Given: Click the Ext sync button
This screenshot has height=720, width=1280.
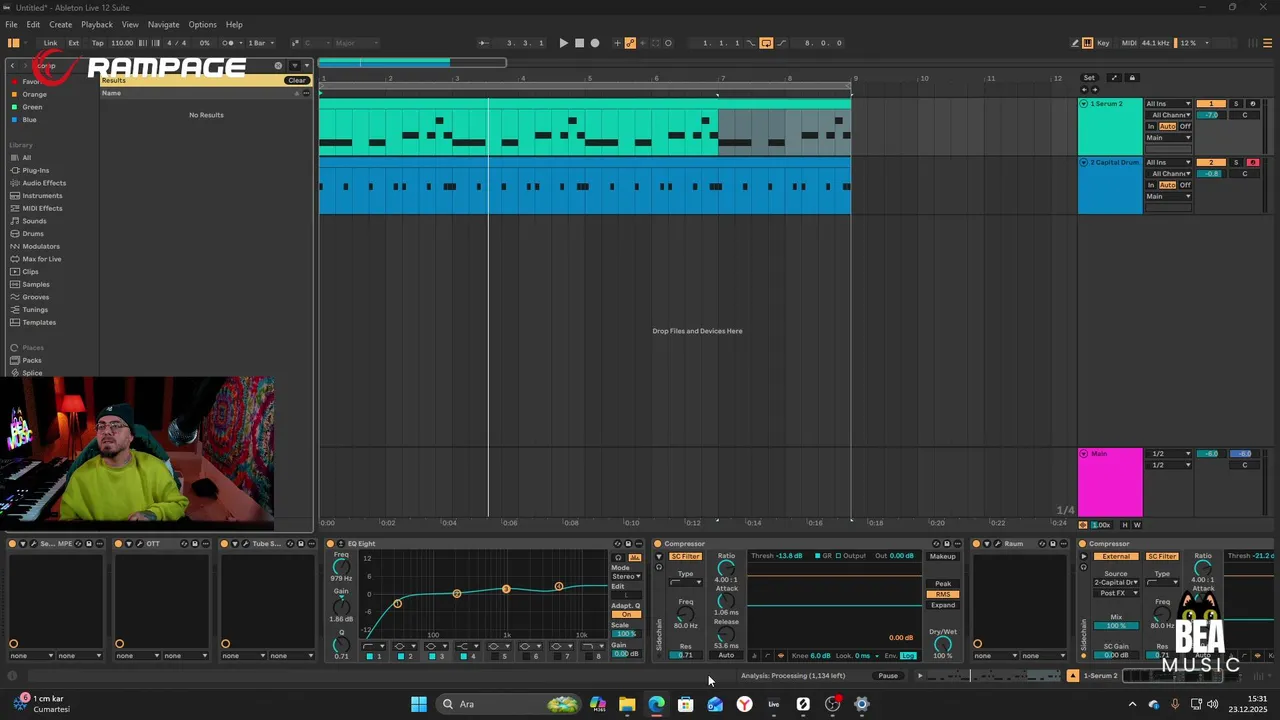Looking at the screenshot, I should click(74, 43).
